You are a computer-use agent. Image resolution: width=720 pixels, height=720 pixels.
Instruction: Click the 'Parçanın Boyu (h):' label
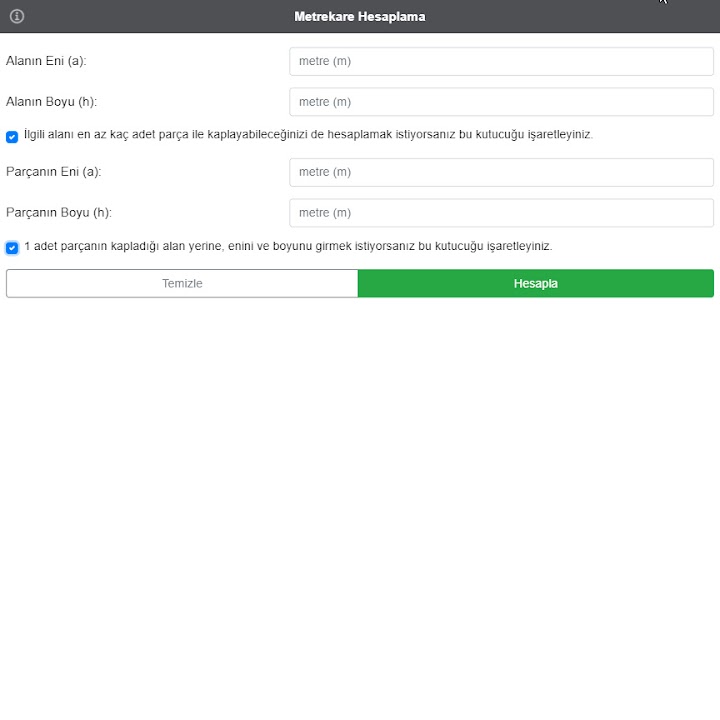[x=59, y=213]
